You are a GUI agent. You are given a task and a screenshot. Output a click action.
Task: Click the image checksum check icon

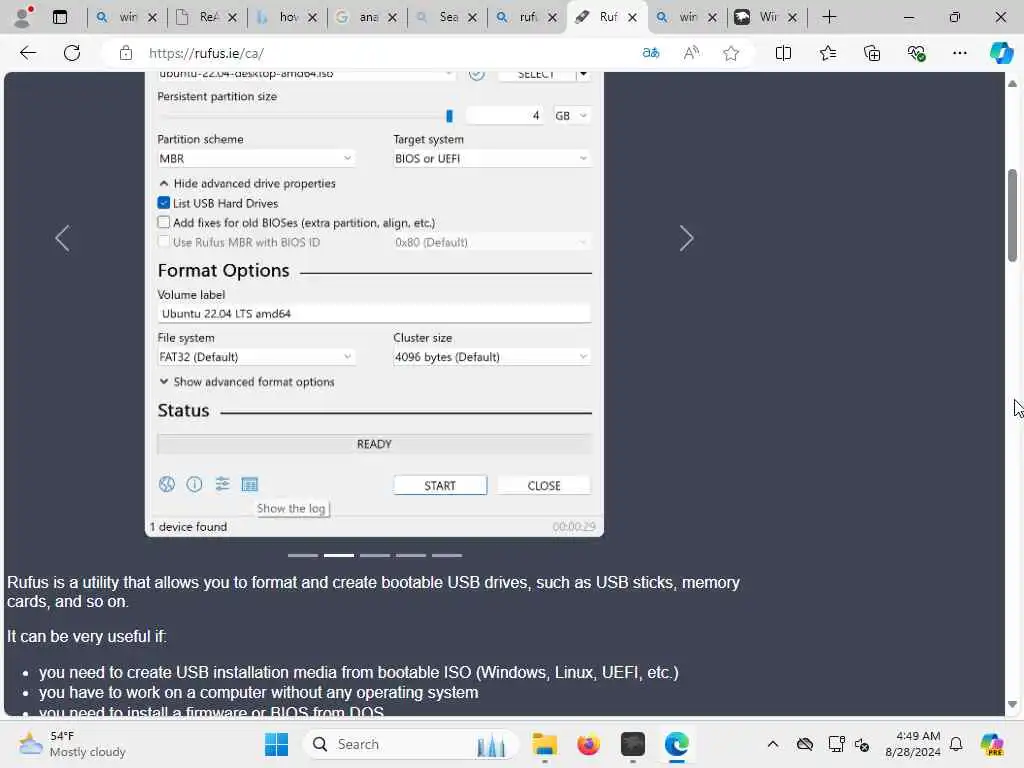point(477,74)
